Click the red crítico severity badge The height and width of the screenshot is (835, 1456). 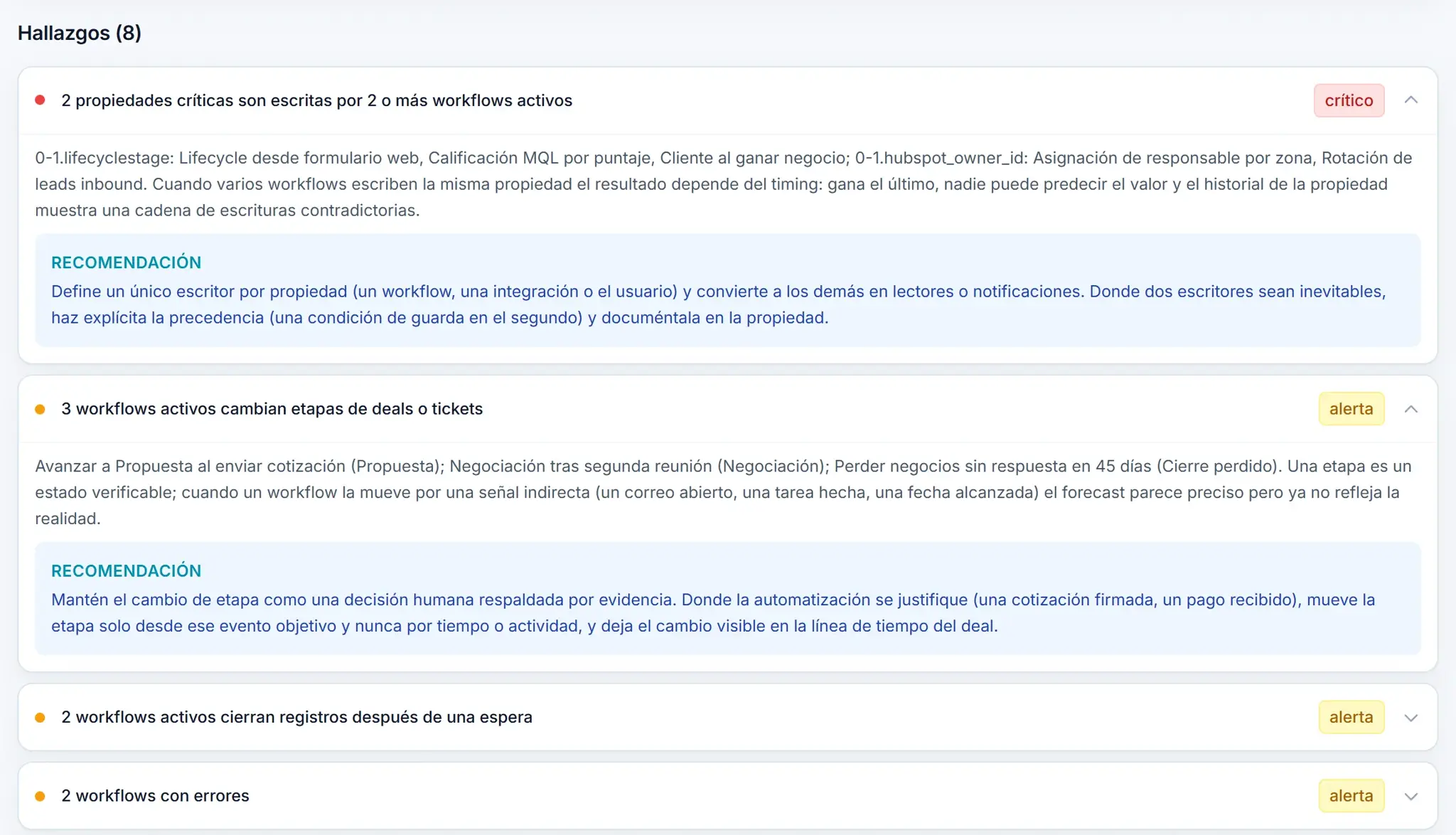1349,100
